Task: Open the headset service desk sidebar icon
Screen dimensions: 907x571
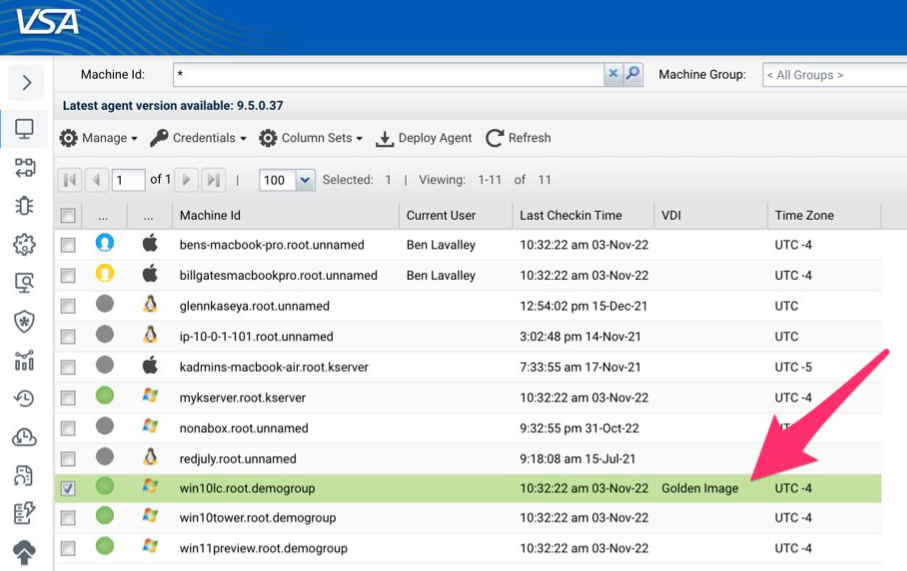Action: point(24,475)
